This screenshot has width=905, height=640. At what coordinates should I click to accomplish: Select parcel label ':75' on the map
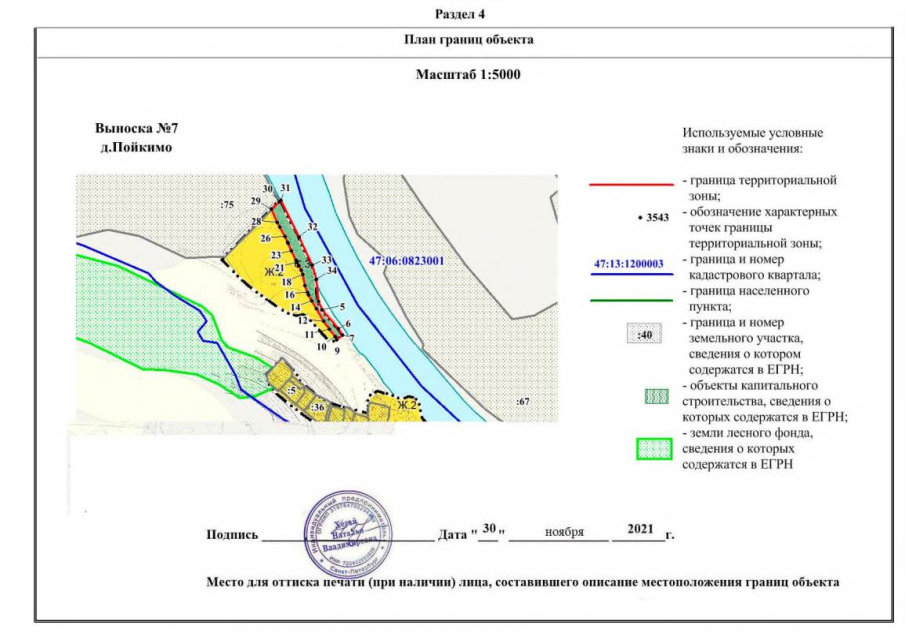pyautogui.click(x=226, y=204)
